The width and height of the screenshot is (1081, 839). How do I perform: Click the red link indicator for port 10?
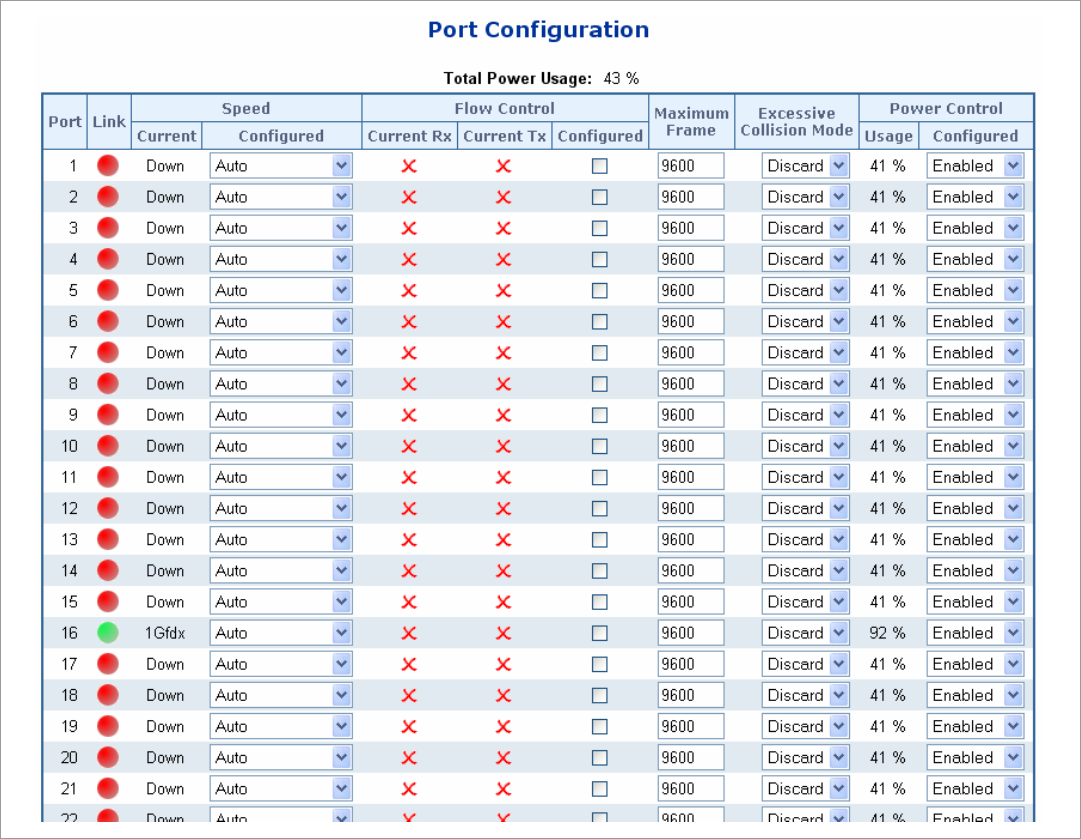108,446
